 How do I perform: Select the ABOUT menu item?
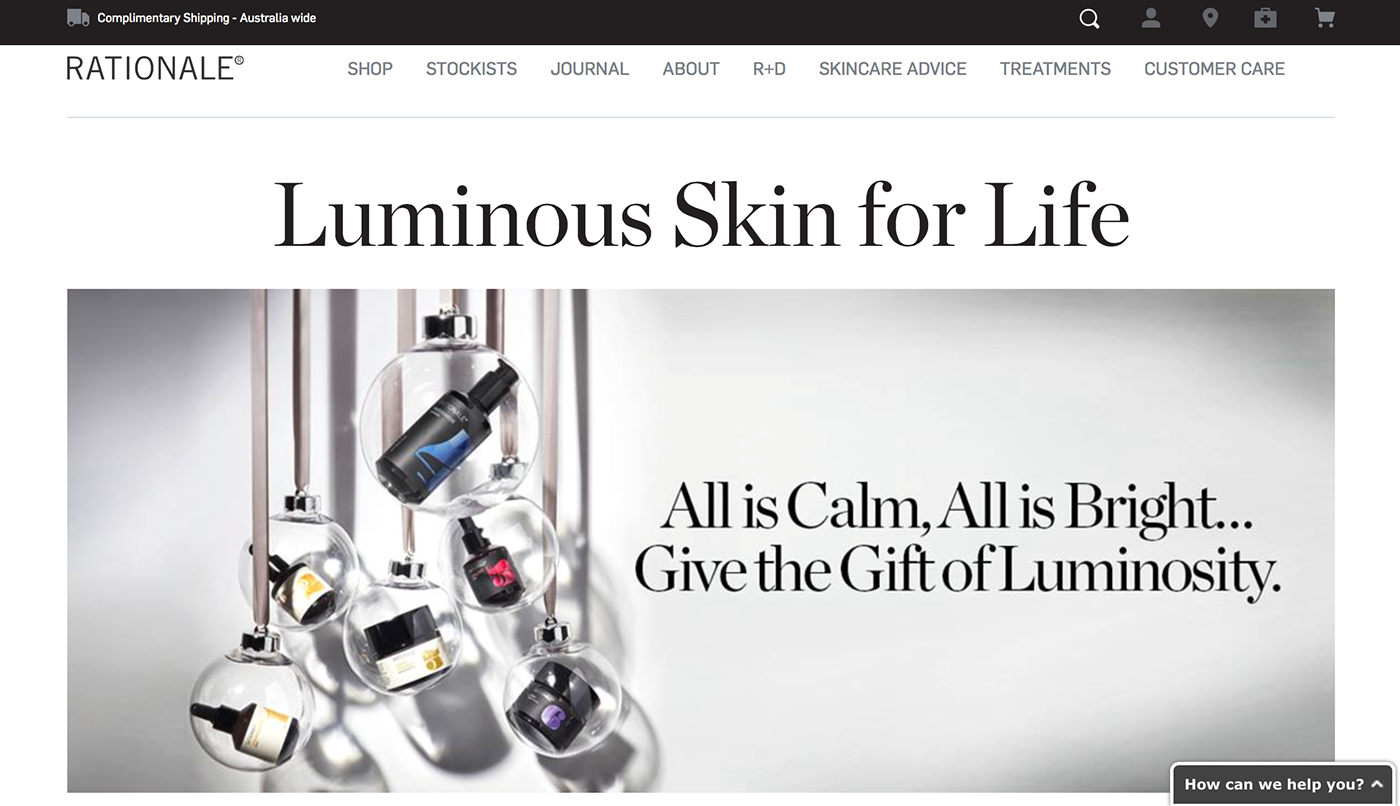click(x=691, y=69)
